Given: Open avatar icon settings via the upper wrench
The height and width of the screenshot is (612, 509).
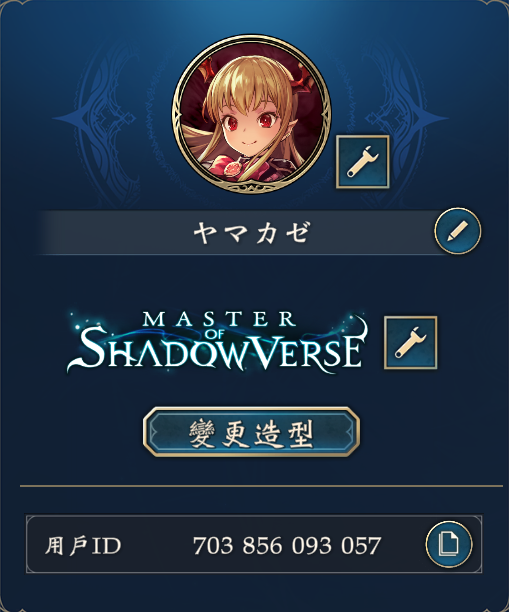Looking at the screenshot, I should click(x=363, y=162).
